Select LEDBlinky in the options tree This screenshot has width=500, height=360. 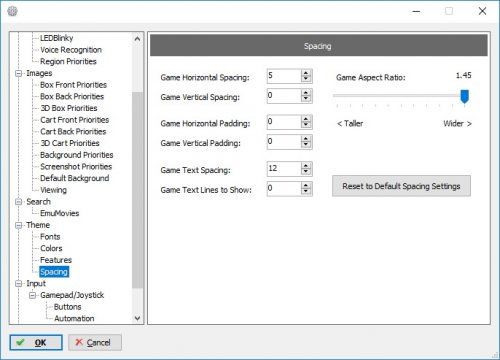[57, 38]
